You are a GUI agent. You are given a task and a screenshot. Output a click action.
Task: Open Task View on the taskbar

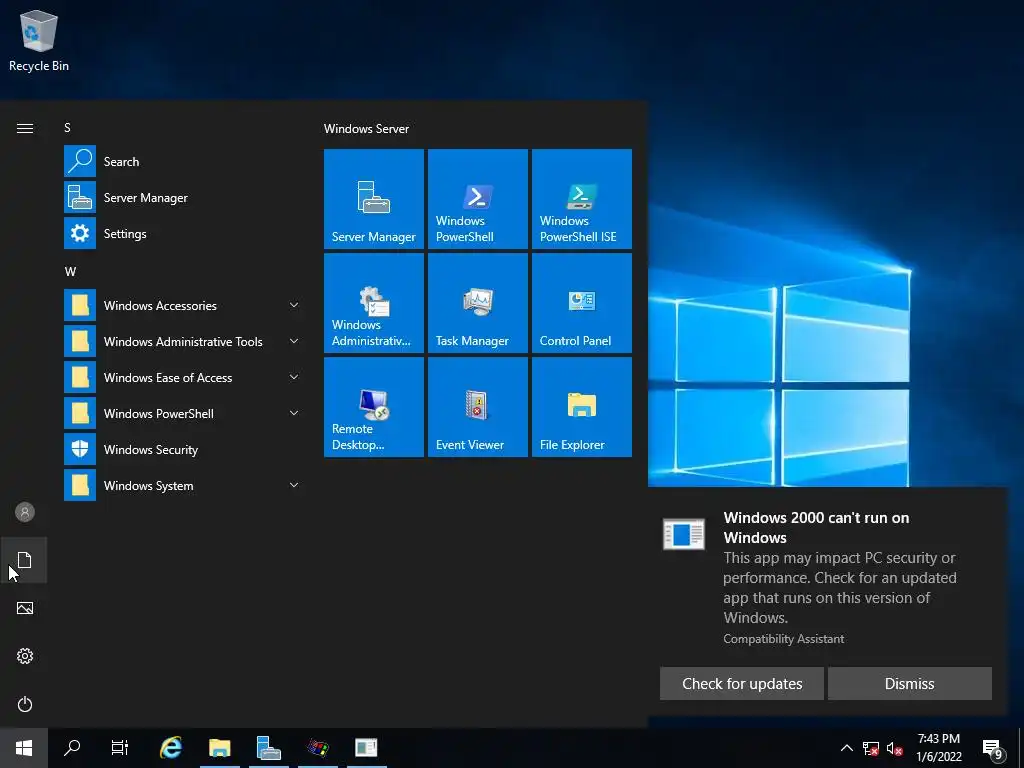(x=120, y=748)
